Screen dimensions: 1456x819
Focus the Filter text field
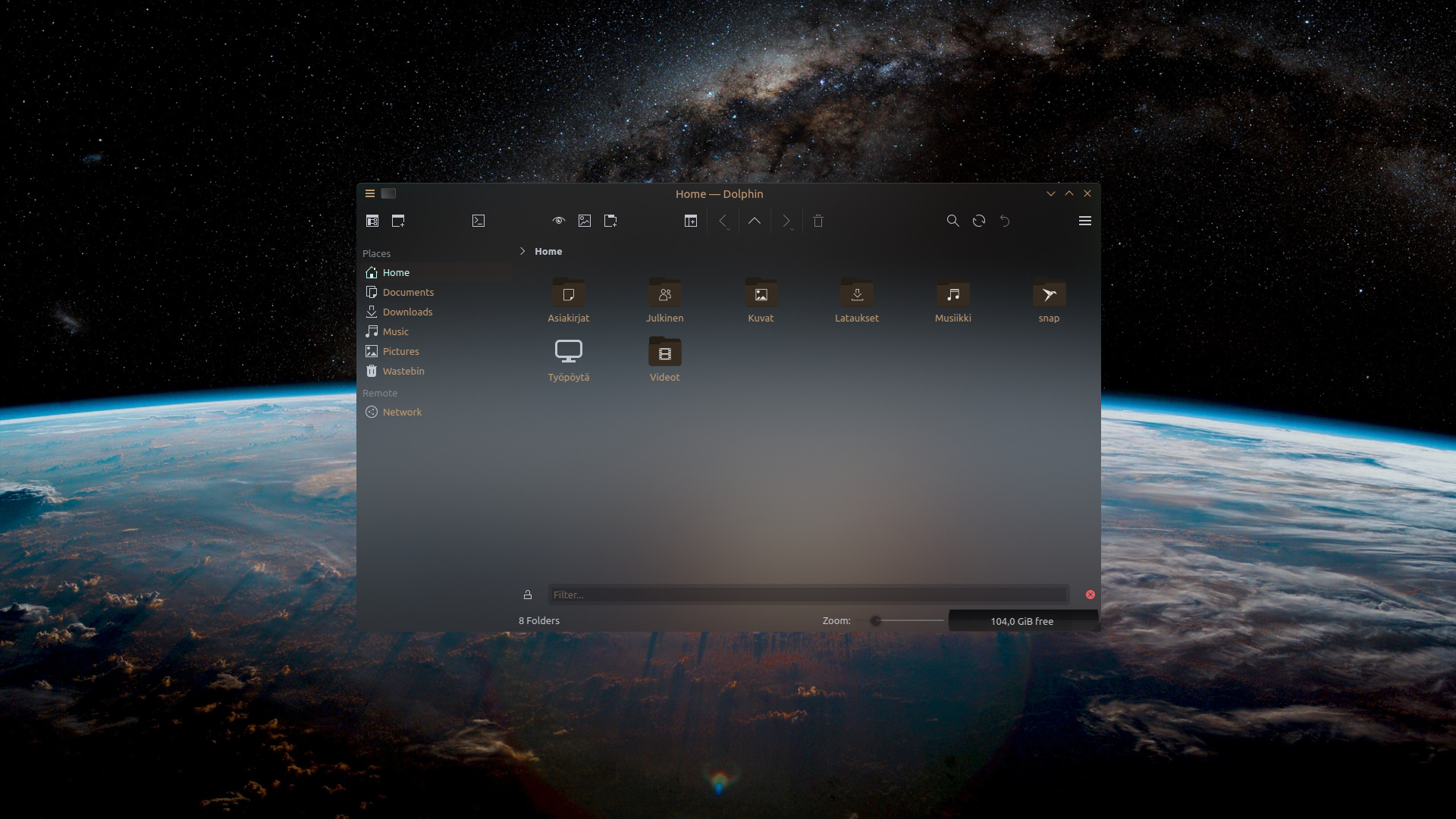(808, 595)
